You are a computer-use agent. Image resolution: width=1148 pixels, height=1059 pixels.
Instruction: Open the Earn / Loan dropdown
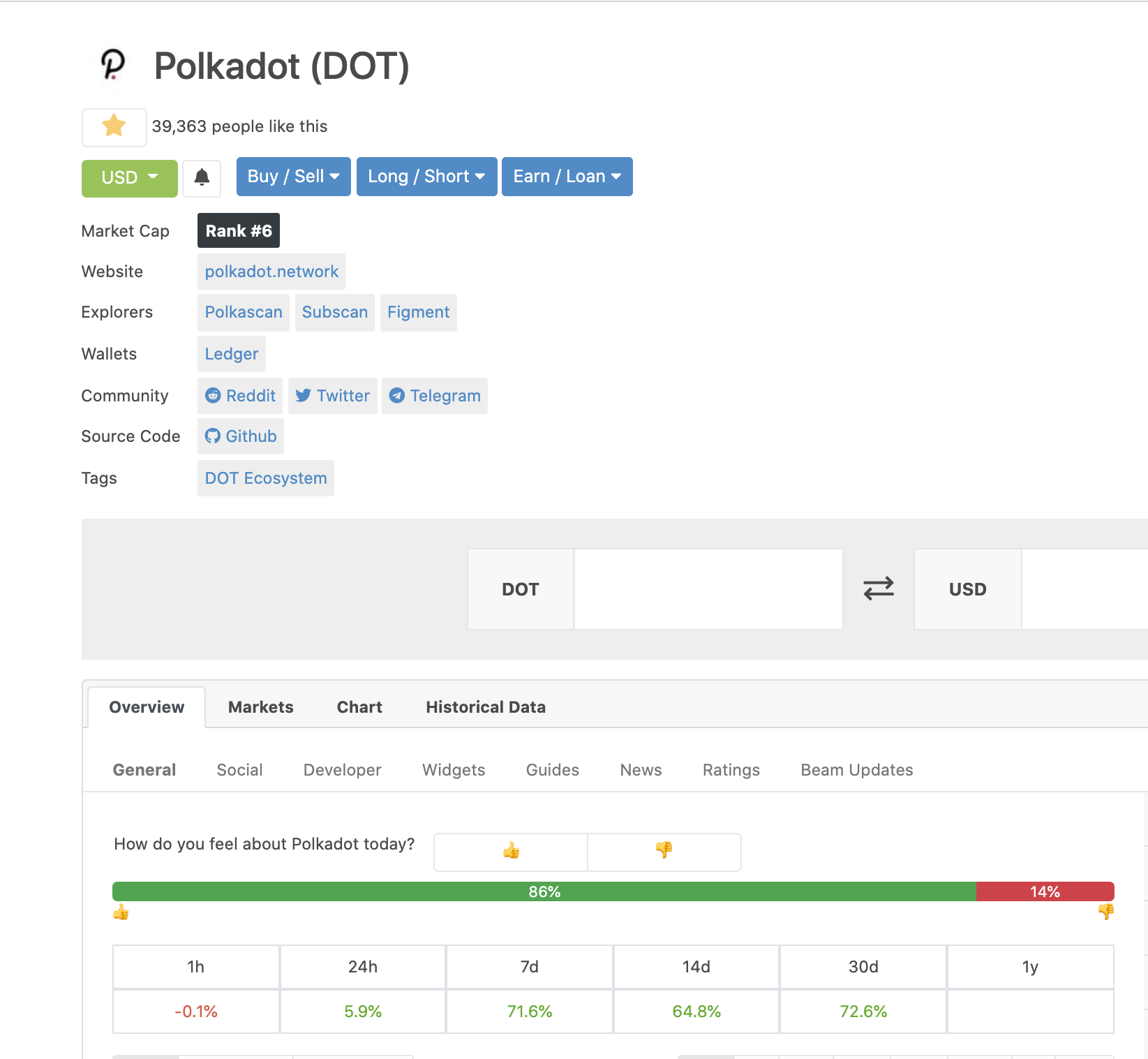567,177
